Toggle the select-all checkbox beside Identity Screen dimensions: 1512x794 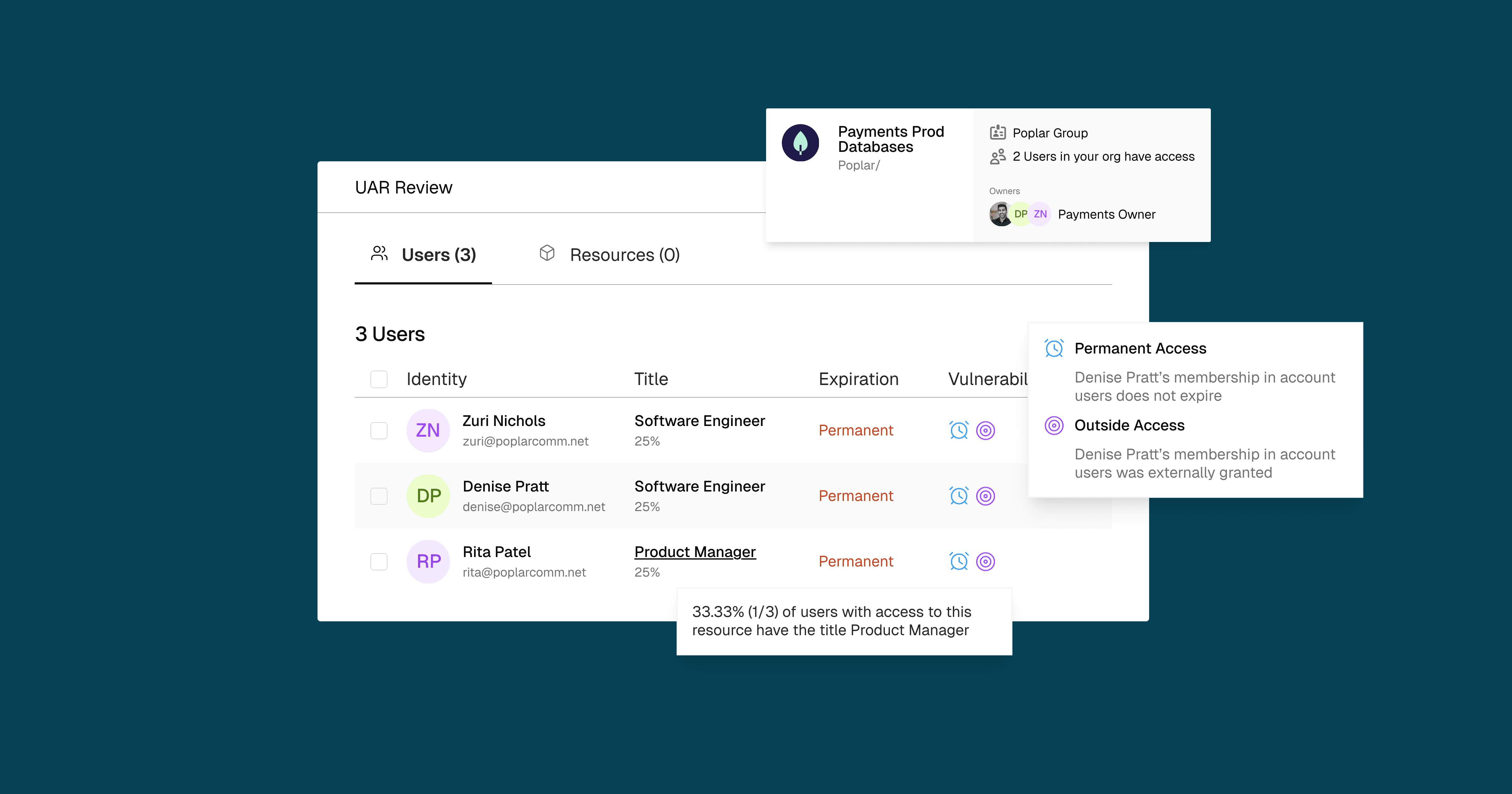point(379,379)
